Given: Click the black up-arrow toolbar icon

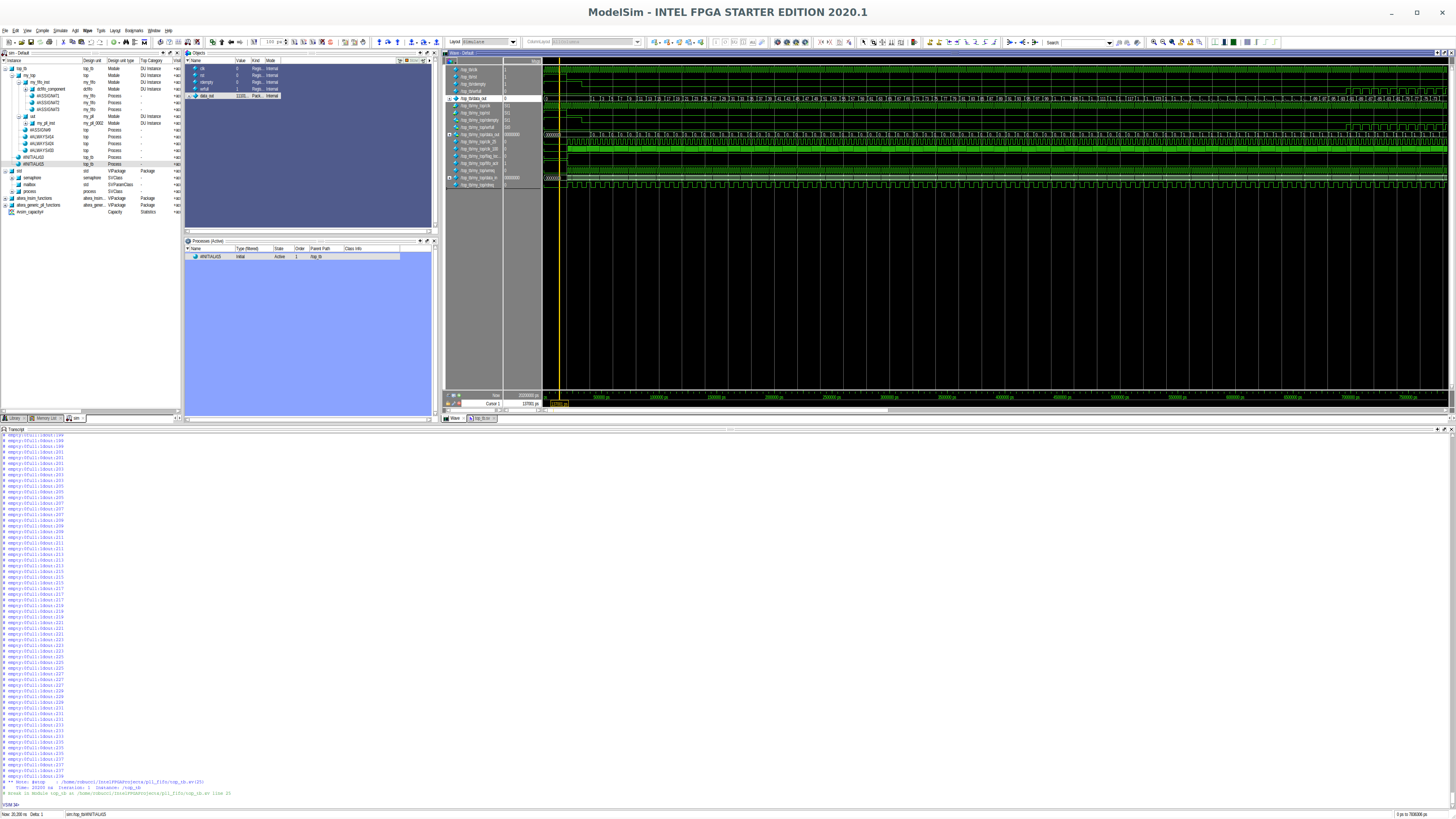Looking at the screenshot, I should [221, 42].
